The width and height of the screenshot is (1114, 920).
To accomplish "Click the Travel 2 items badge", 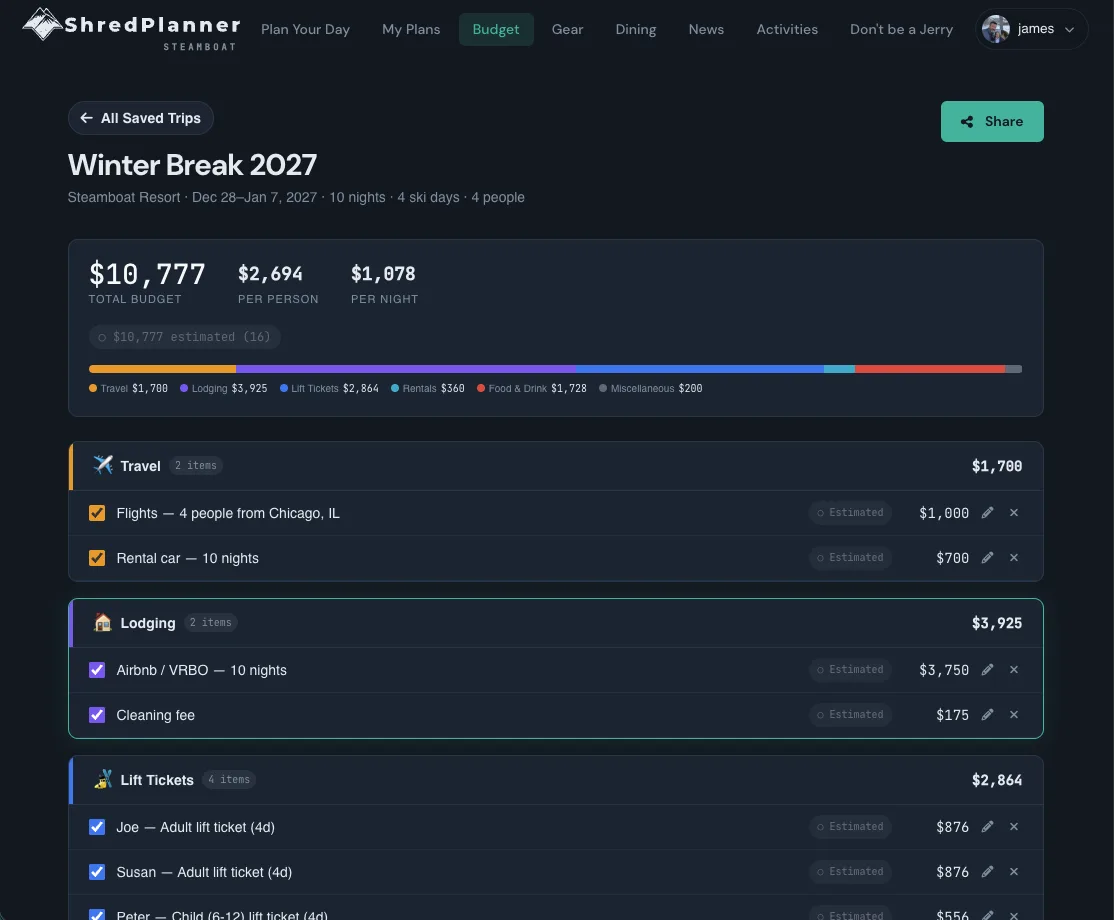I will [195, 465].
